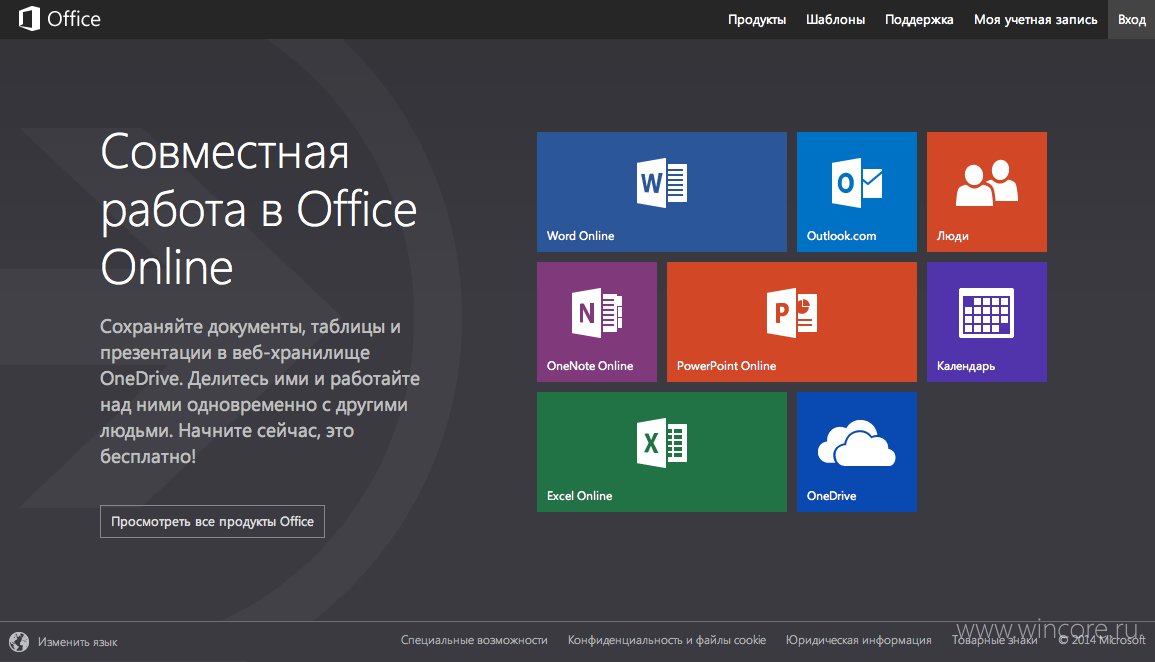Click the Вход sign-in item
The height and width of the screenshot is (662, 1155).
(x=1131, y=19)
